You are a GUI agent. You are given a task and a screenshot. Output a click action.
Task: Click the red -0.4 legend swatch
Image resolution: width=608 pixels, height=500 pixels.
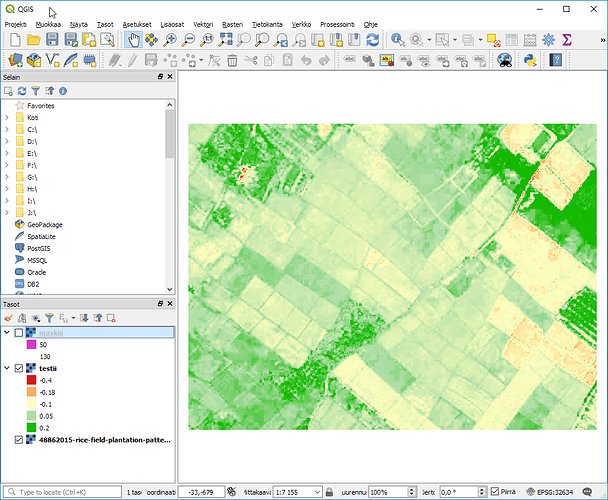pyautogui.click(x=31, y=380)
